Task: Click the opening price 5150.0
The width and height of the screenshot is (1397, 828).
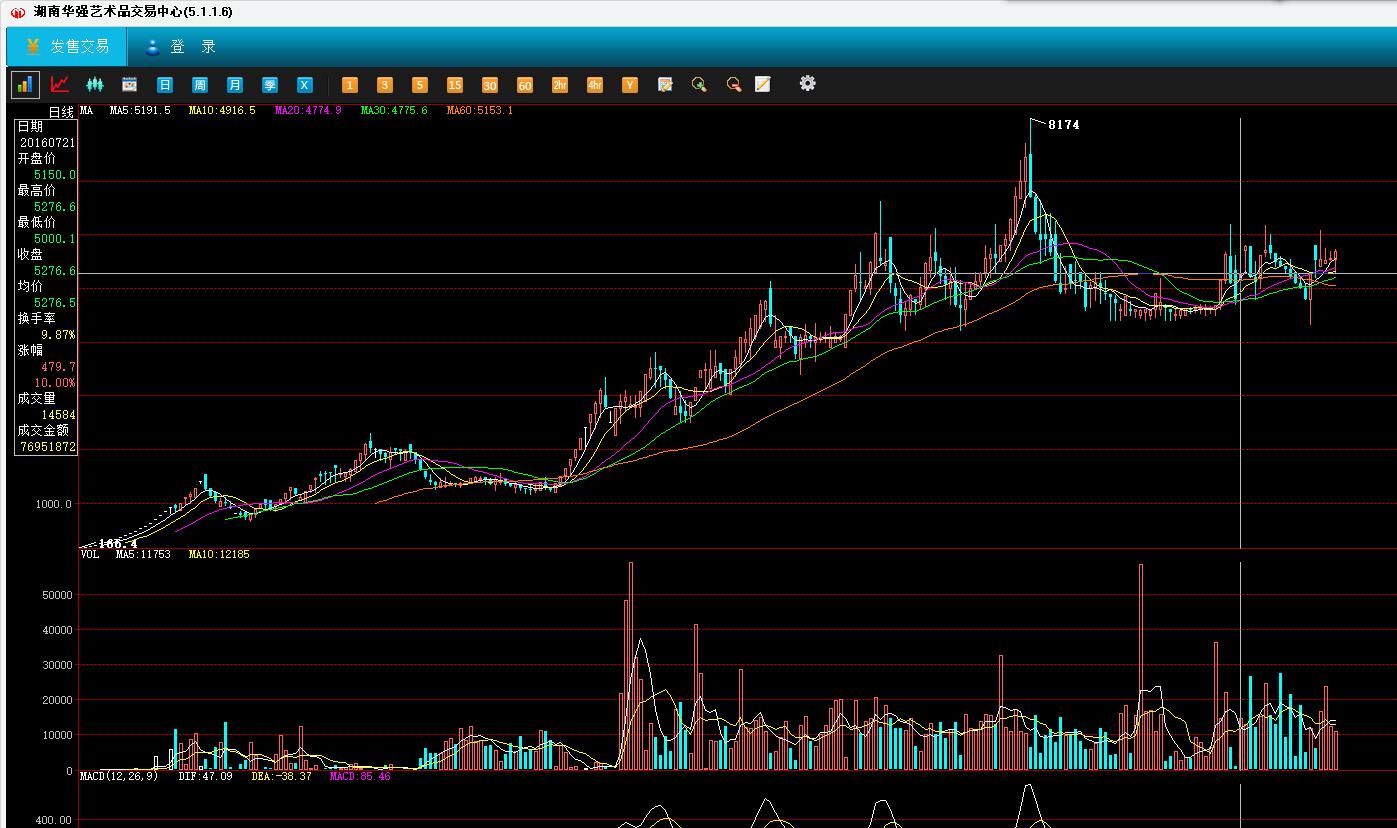Action: point(55,175)
